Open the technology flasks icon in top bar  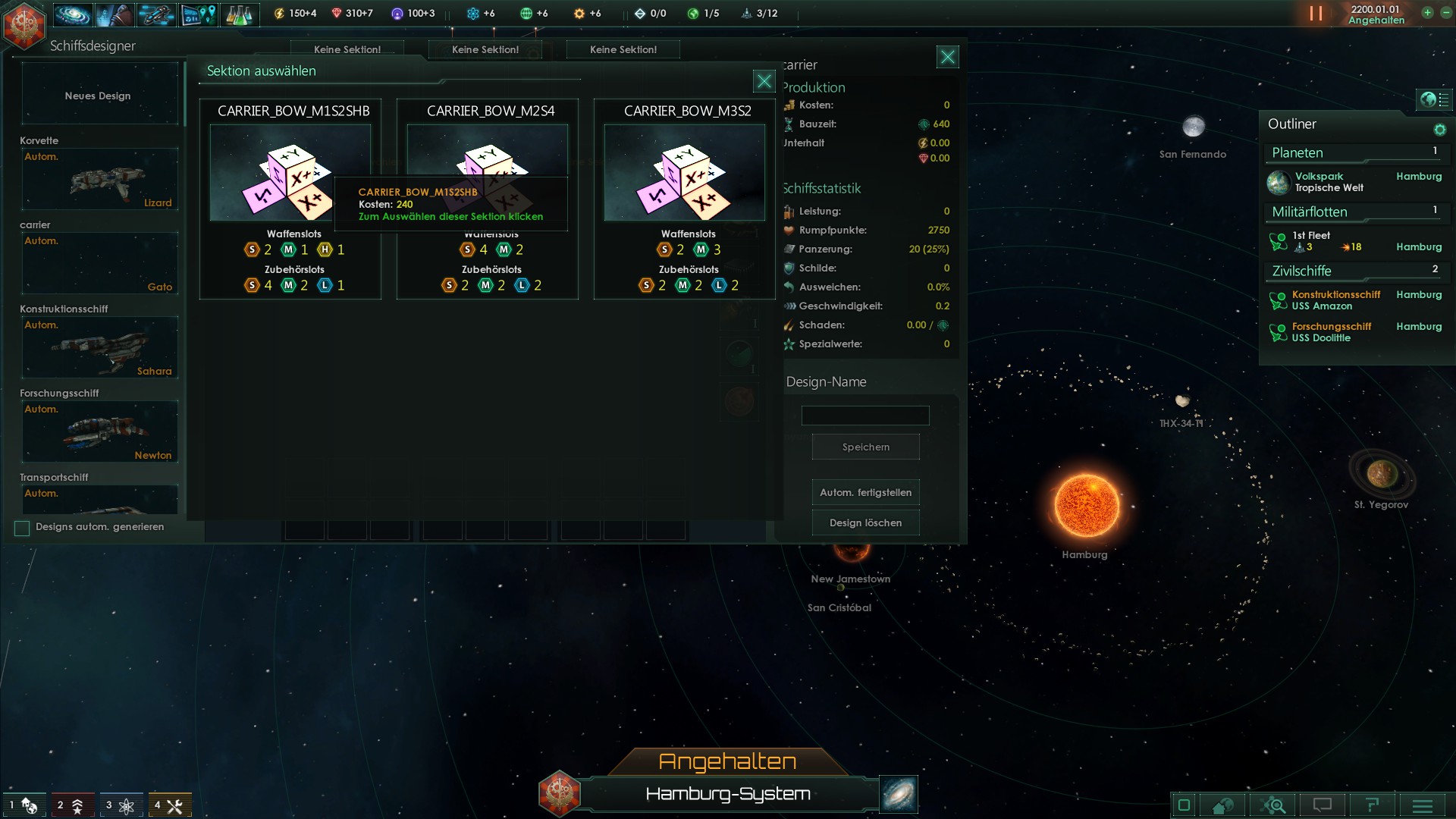pyautogui.click(x=240, y=14)
